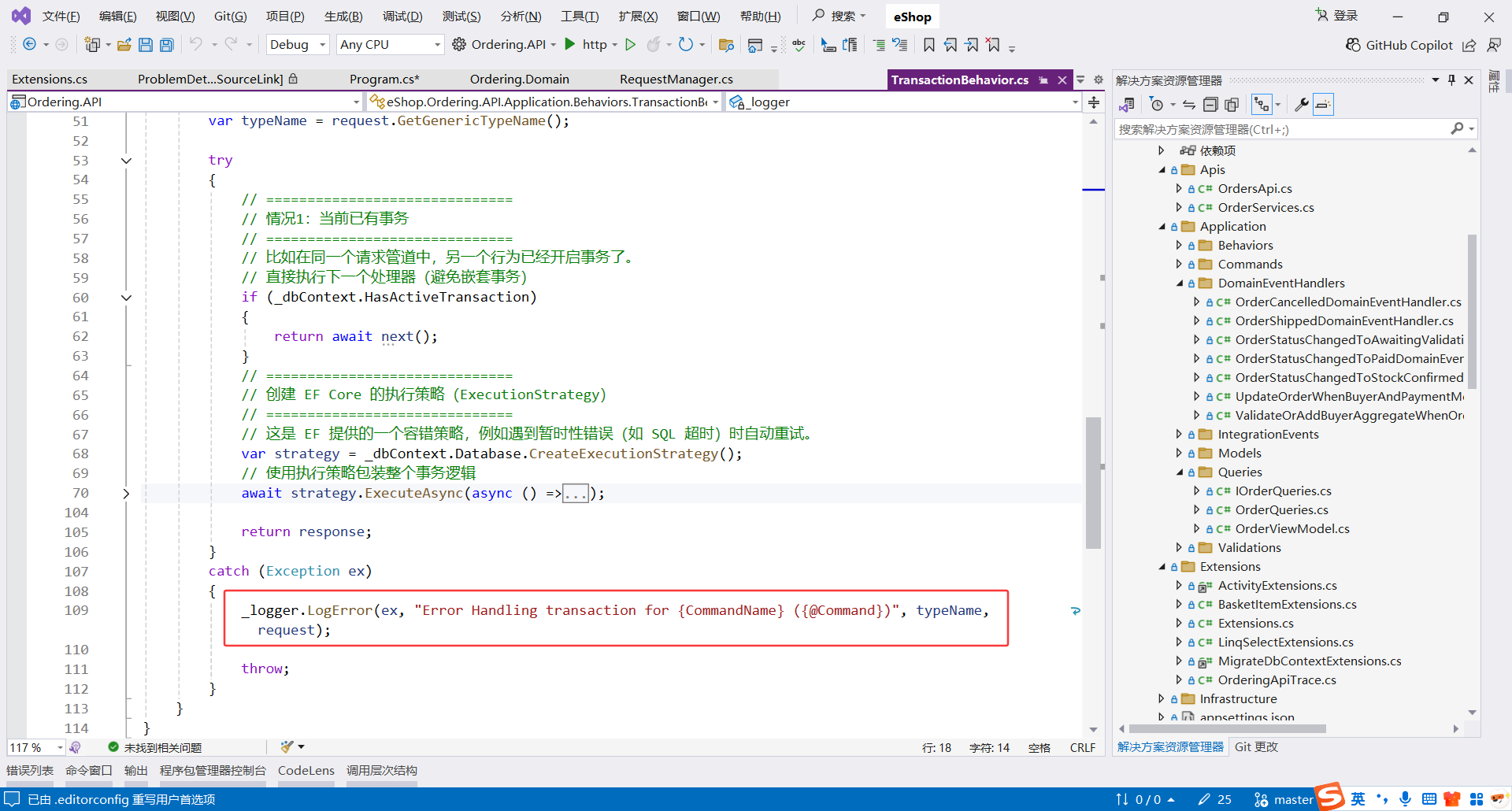
Task: Click the Sync with Active Document icon
Action: pos(1188,104)
